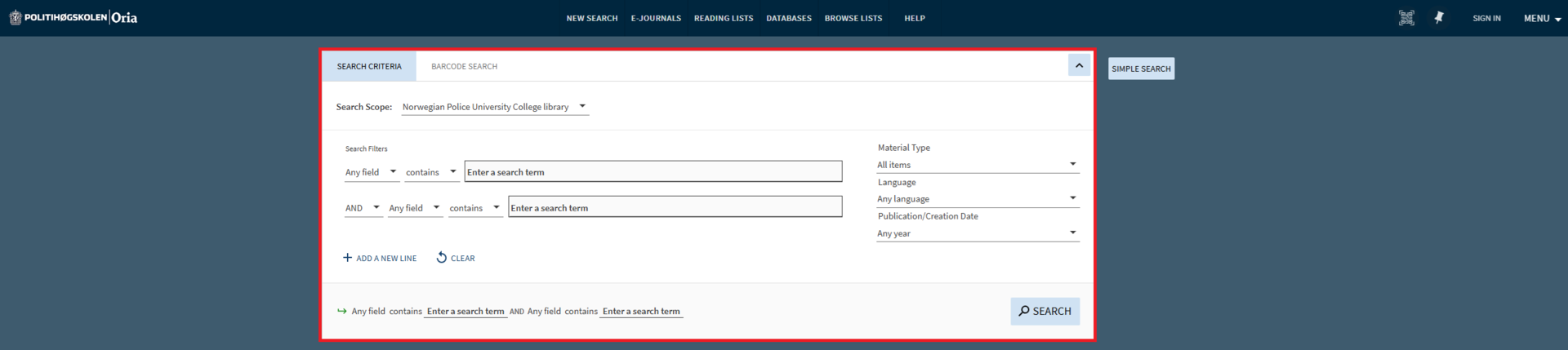Collapse the advanced search panel chevron
1568x350 pixels.
pyautogui.click(x=1079, y=65)
